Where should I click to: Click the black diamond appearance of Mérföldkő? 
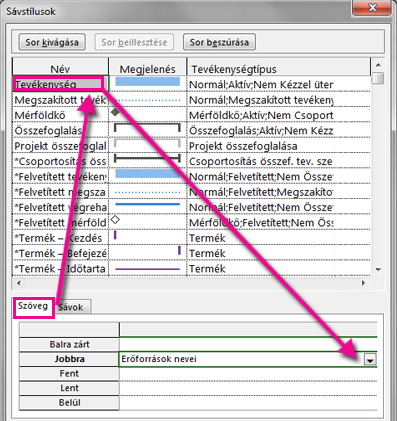pos(115,112)
